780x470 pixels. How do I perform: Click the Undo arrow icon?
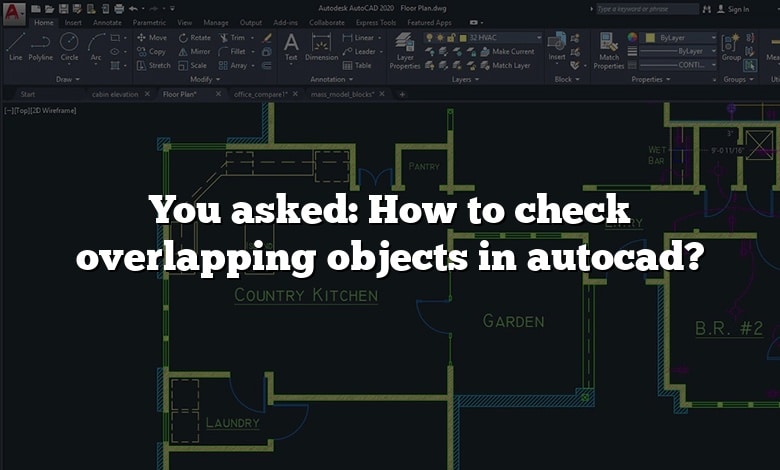[x=133, y=8]
